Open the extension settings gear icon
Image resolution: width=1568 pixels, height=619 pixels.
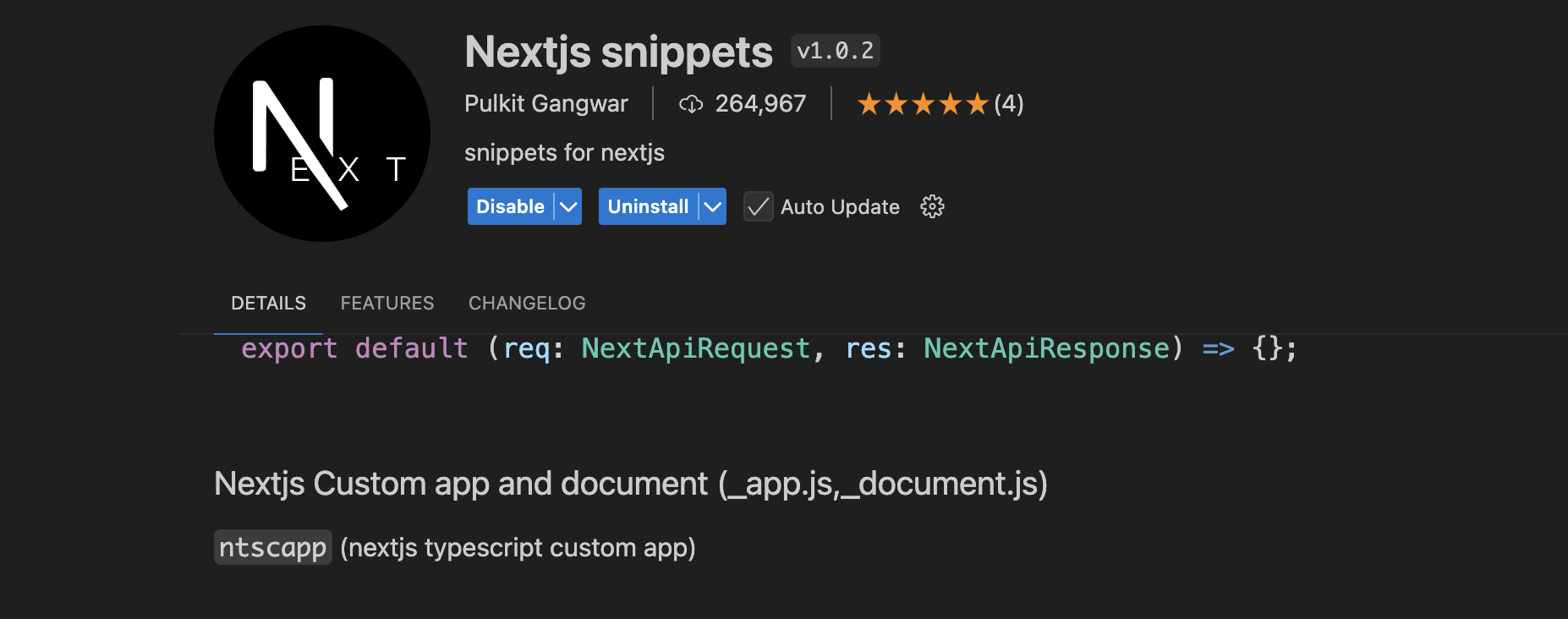click(932, 206)
